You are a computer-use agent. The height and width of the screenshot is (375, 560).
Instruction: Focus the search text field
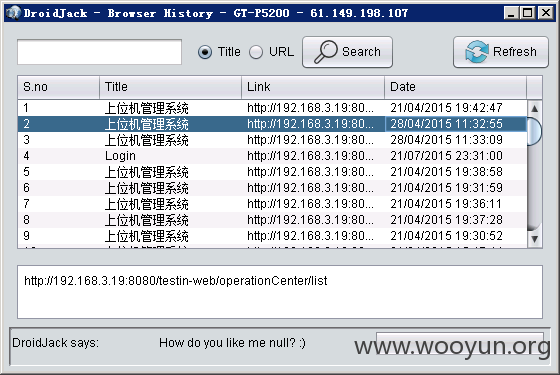pos(99,52)
